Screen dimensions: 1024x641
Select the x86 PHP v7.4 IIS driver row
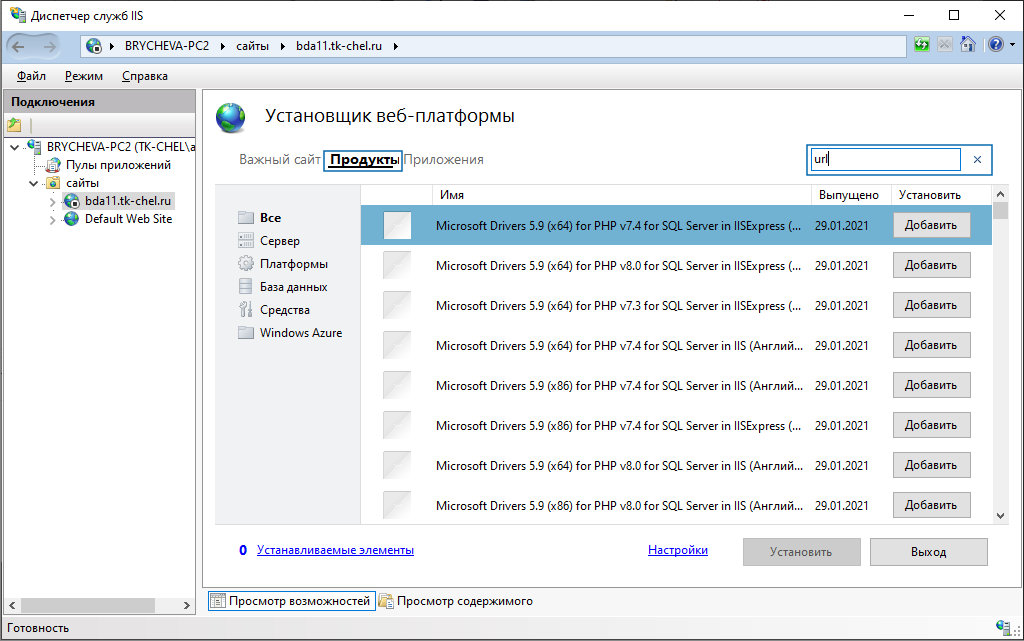click(x=676, y=385)
